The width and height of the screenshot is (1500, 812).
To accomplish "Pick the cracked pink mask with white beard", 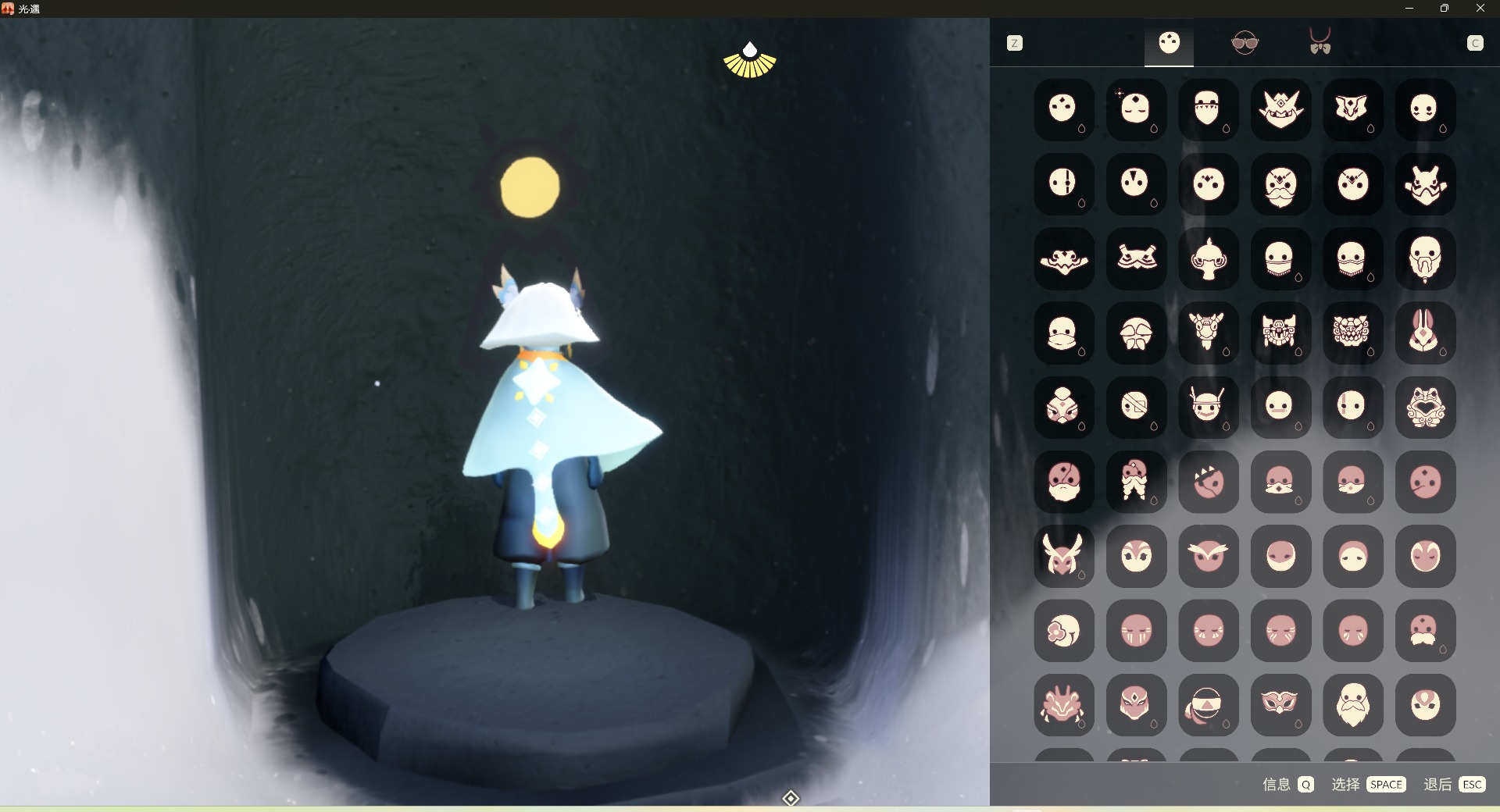I will click(x=1063, y=482).
